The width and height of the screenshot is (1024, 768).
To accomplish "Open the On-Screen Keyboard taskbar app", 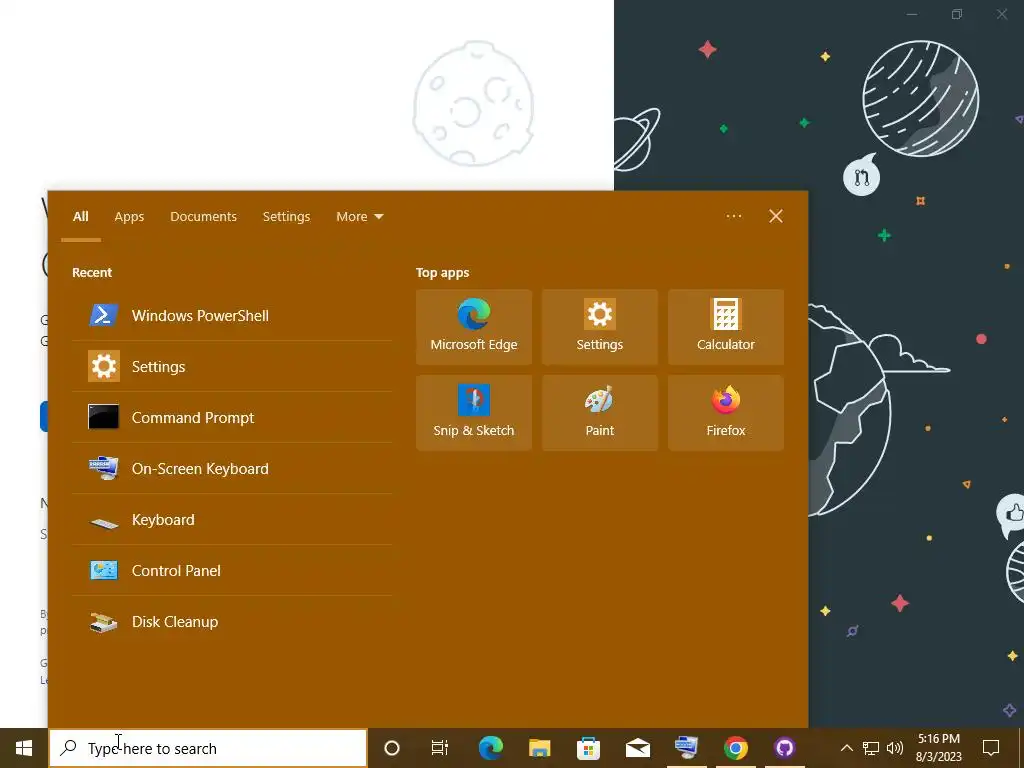I will pos(686,748).
